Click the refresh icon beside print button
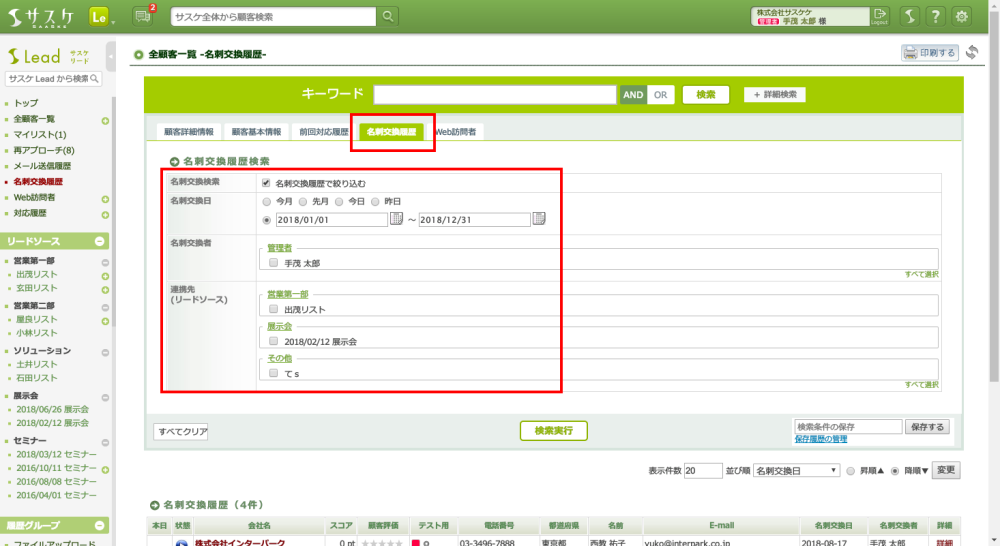 tap(972, 52)
